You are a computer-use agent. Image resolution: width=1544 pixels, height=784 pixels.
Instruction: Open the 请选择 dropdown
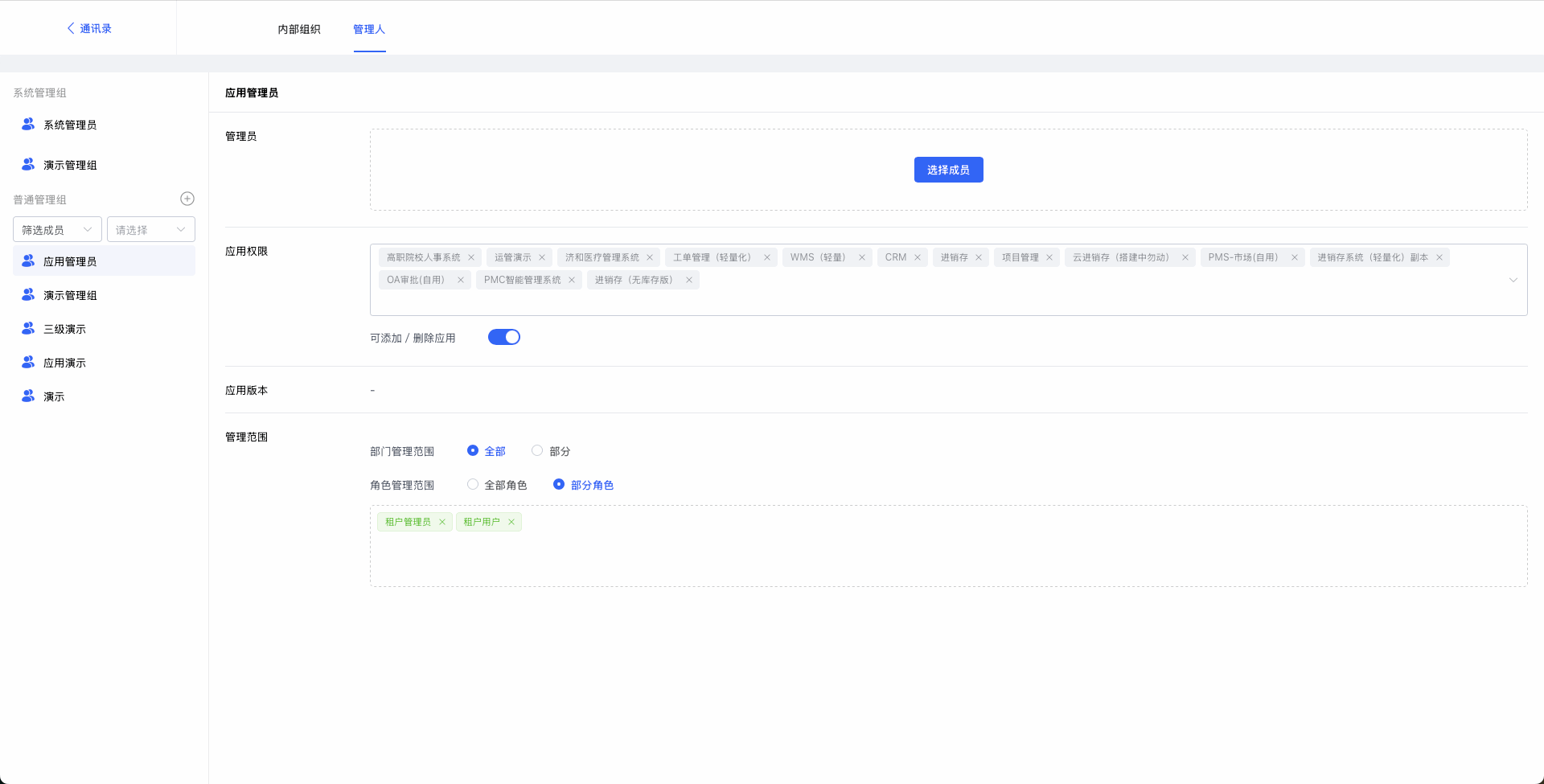click(x=151, y=229)
